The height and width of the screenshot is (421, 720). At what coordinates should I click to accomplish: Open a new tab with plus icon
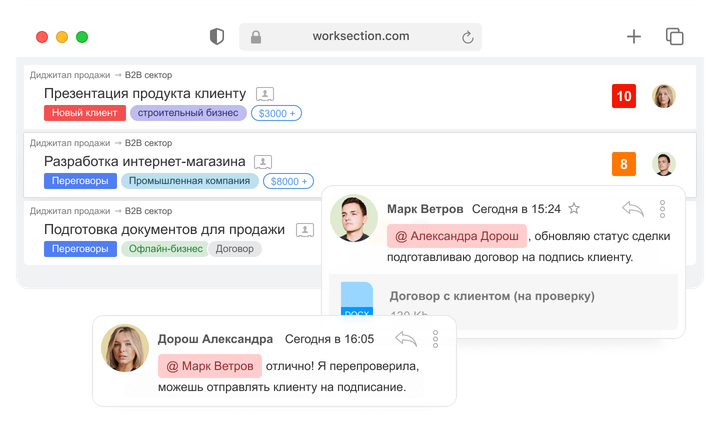point(634,37)
